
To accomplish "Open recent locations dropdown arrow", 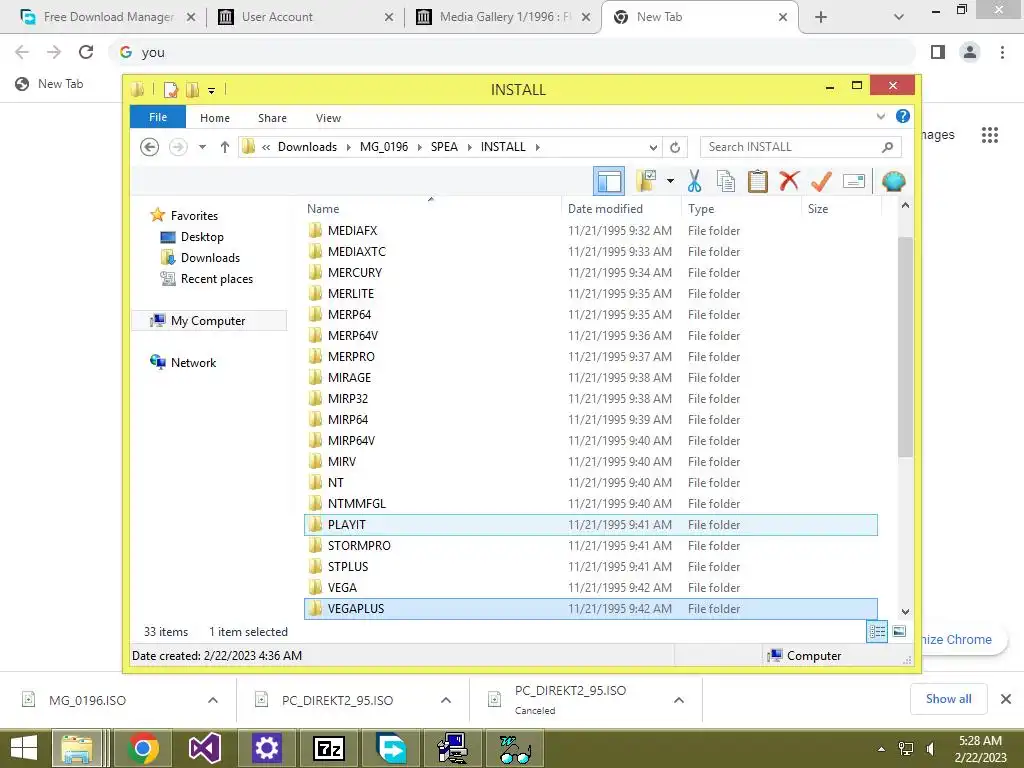I will coord(202,147).
